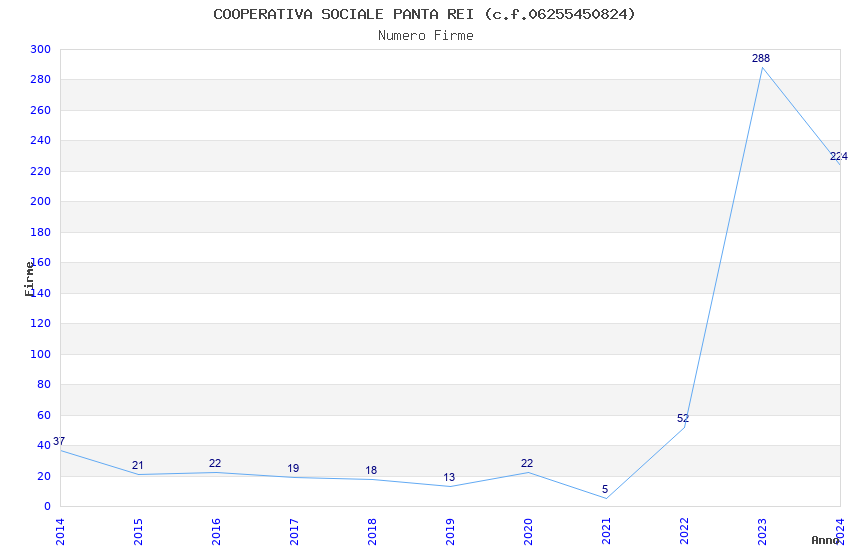The image size is (850, 550).
Task: Click the 2014 x-axis year label
Action: pyautogui.click(x=60, y=532)
